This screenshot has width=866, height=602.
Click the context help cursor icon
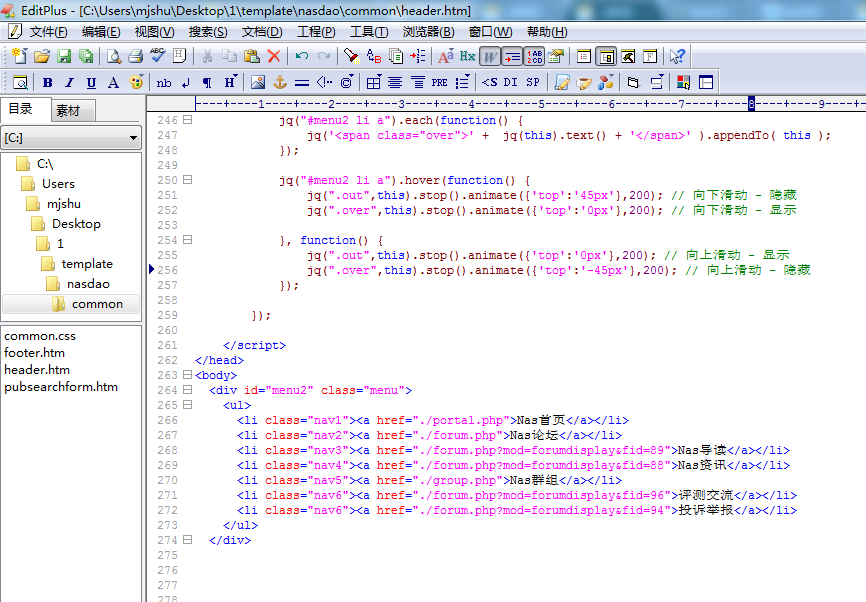click(677, 56)
